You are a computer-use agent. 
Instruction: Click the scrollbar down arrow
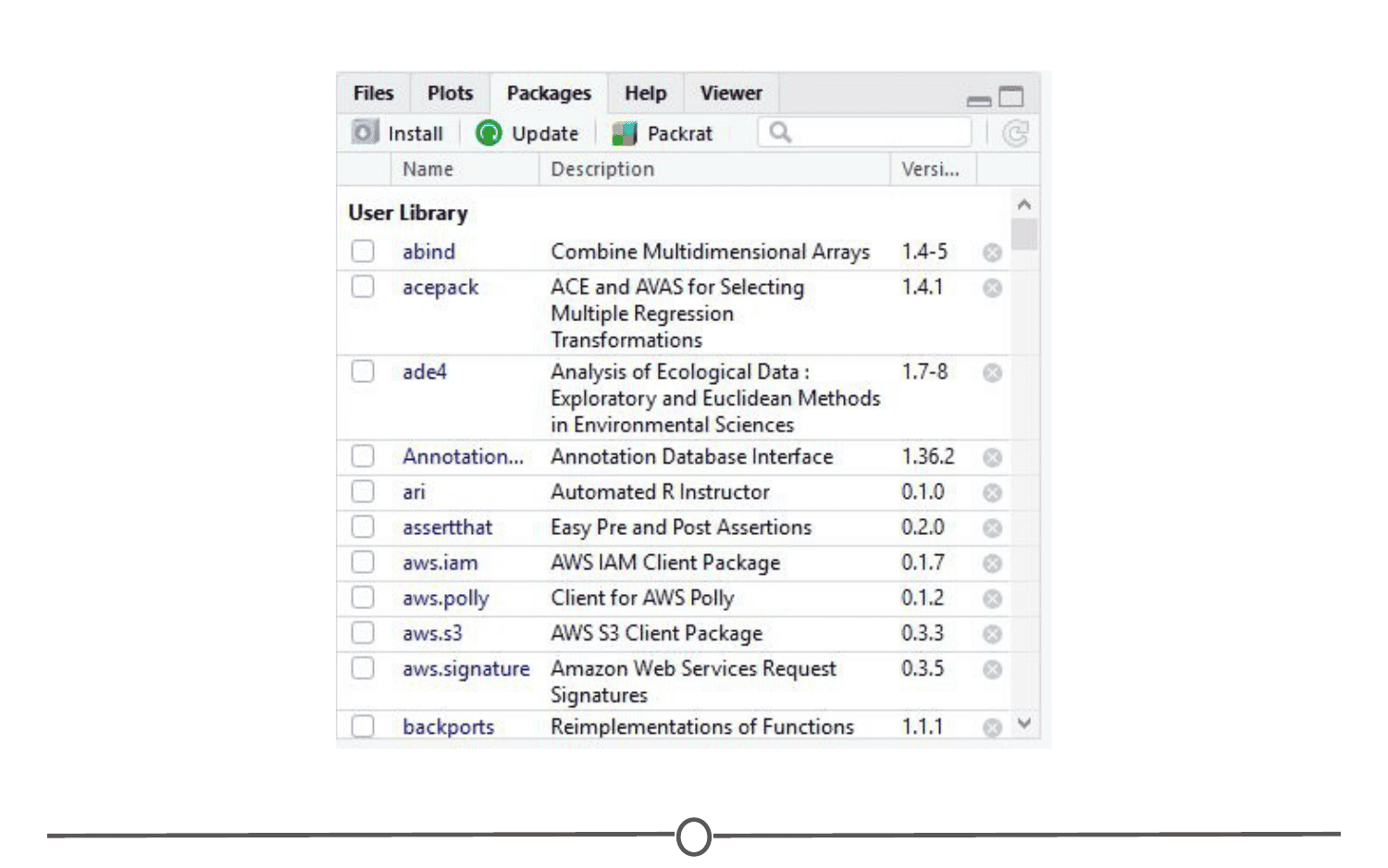tap(1023, 724)
